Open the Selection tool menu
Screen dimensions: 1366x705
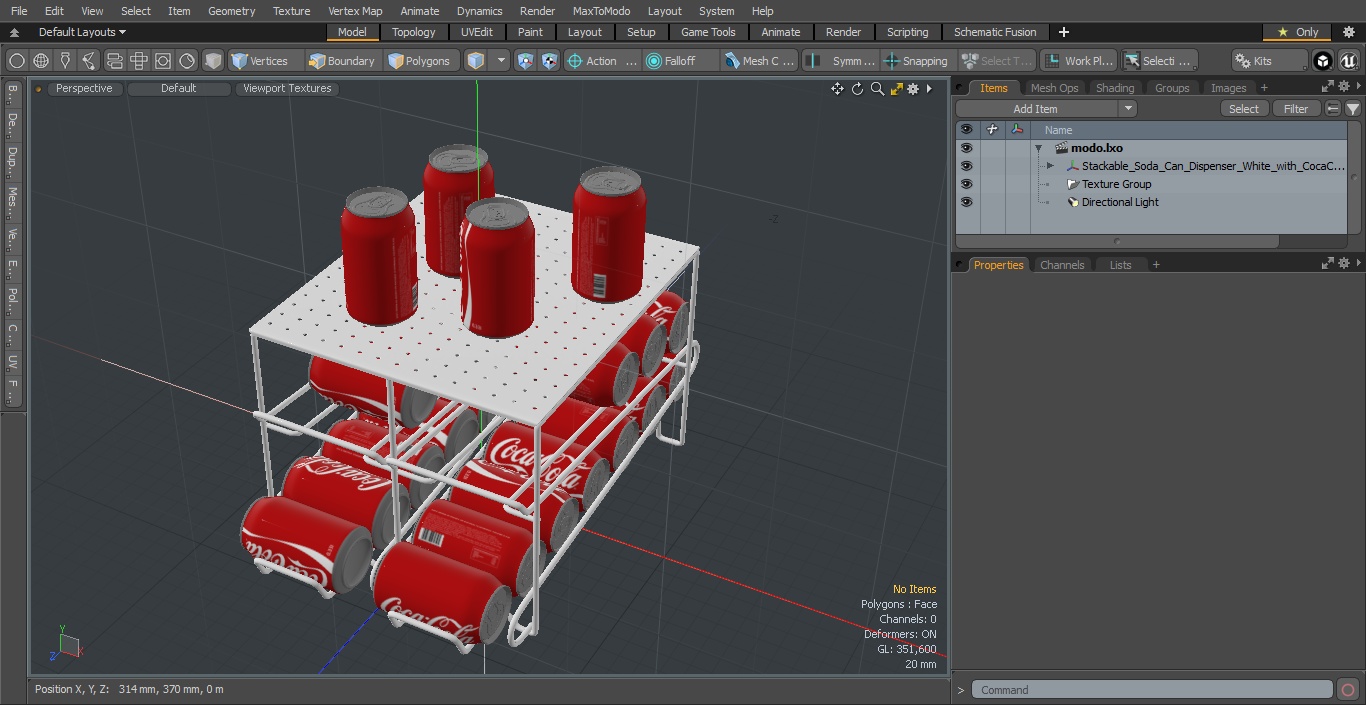pyautogui.click(x=1158, y=61)
